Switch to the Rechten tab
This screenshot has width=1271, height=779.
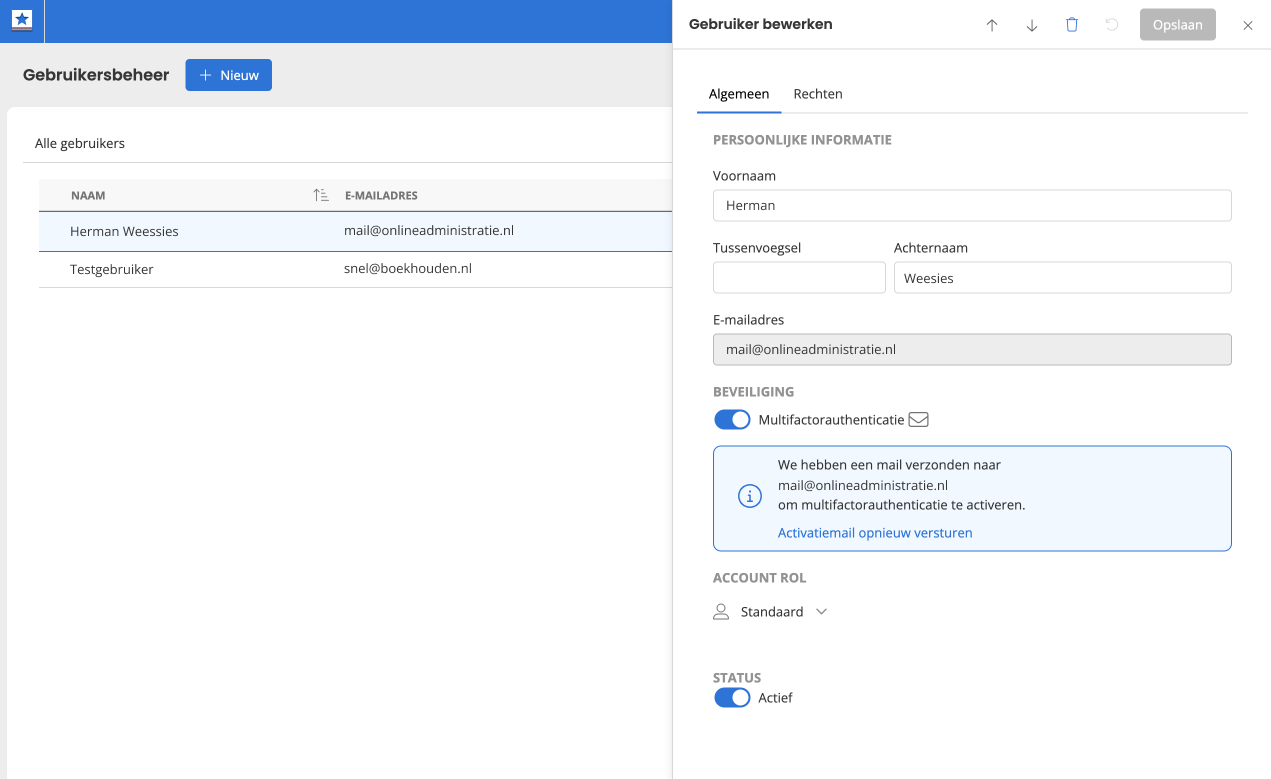(x=817, y=94)
